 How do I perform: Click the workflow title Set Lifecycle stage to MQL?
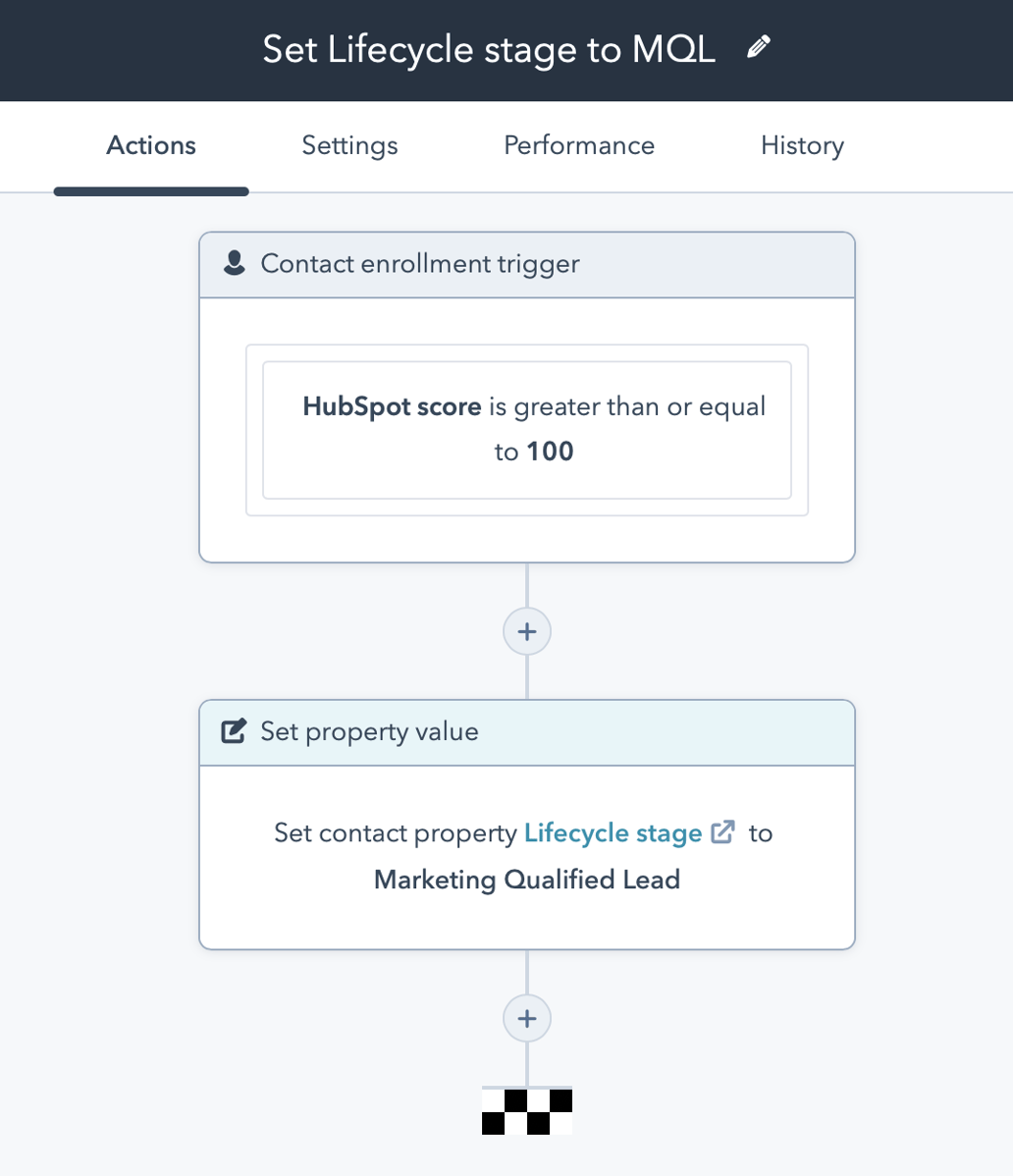[488, 48]
